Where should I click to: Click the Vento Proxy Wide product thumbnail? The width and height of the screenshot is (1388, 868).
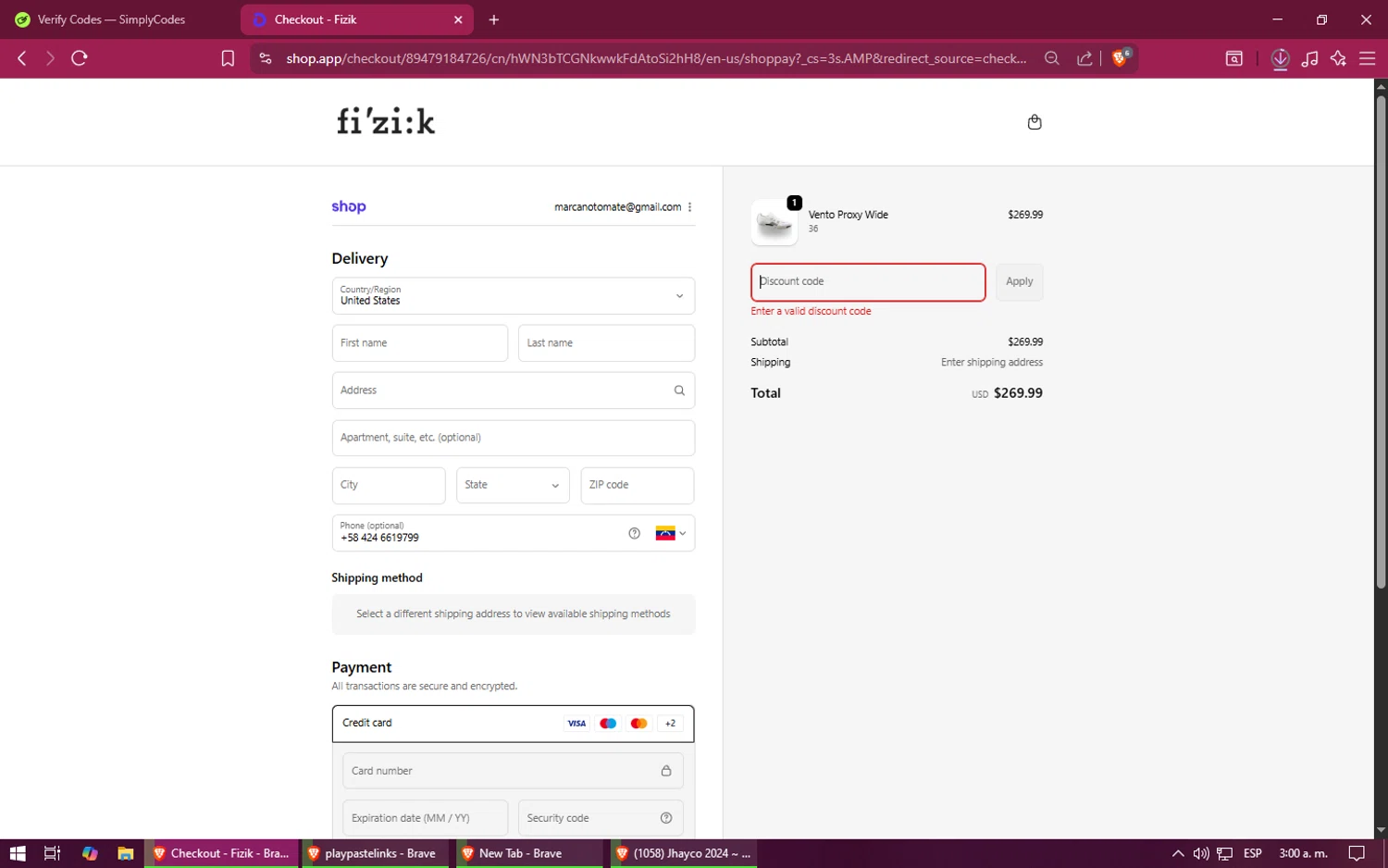[x=775, y=222]
